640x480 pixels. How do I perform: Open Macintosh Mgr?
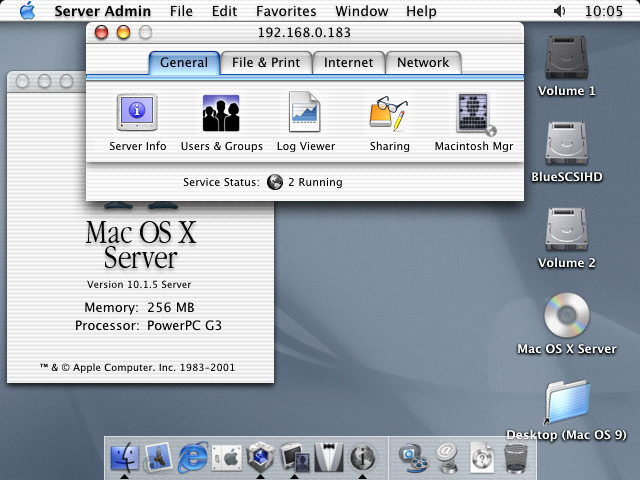474,123
